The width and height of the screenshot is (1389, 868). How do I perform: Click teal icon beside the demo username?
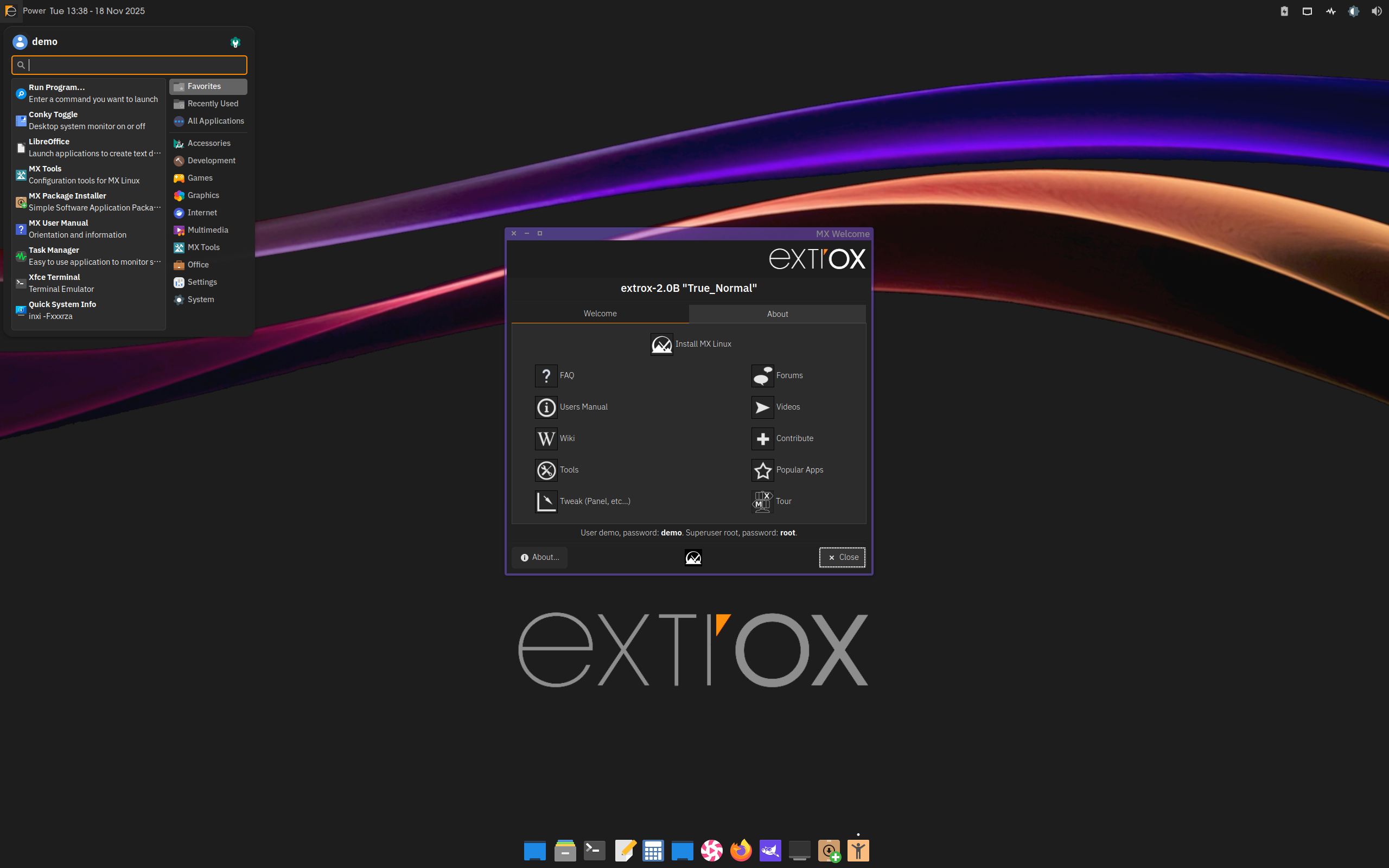(235, 42)
